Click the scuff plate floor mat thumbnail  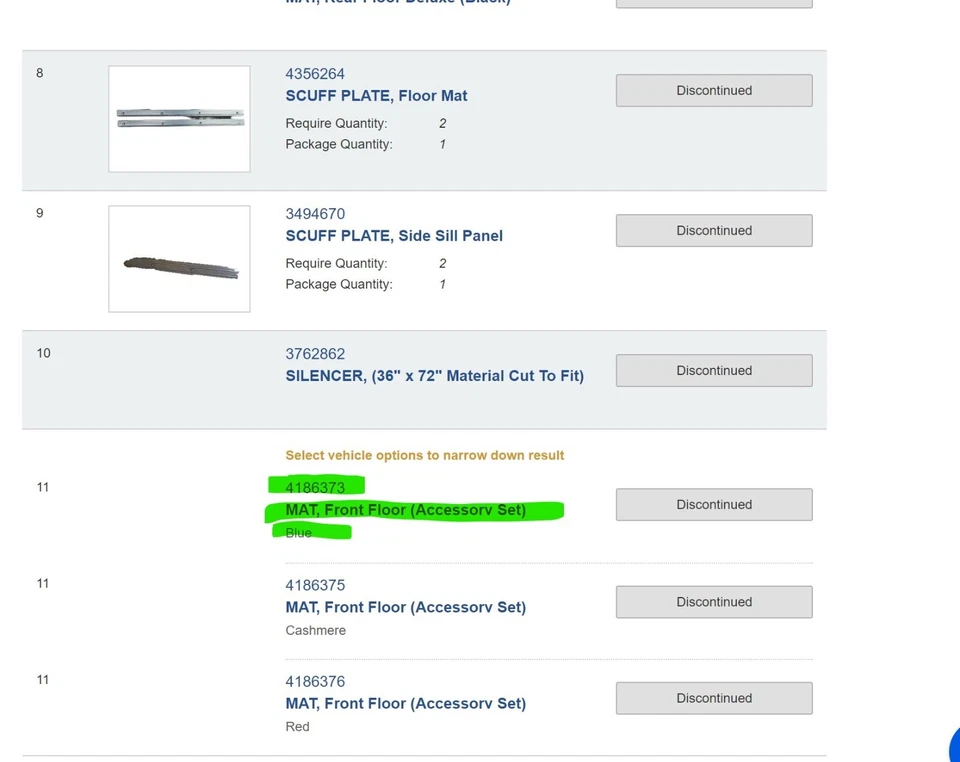[179, 119]
